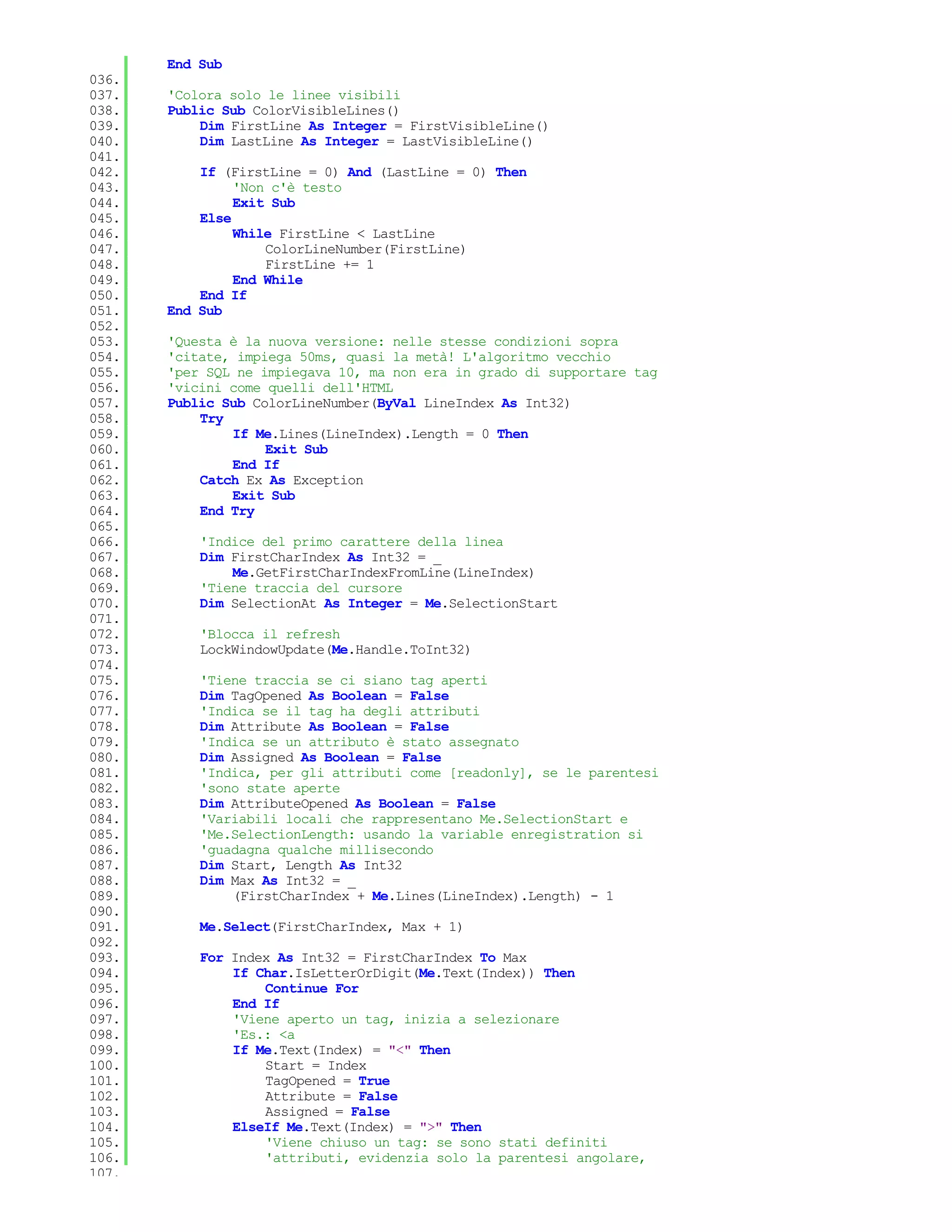Click If Me.Lines(LineIndex).Length = 0 Then
The height and width of the screenshot is (1232, 952).
click(x=380, y=434)
